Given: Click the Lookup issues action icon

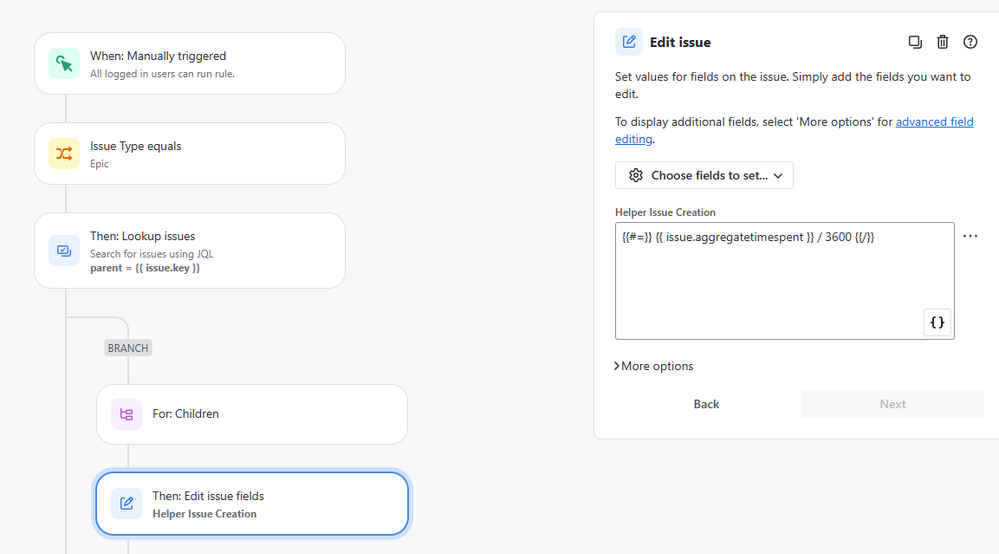Looking at the screenshot, I should click(64, 251).
